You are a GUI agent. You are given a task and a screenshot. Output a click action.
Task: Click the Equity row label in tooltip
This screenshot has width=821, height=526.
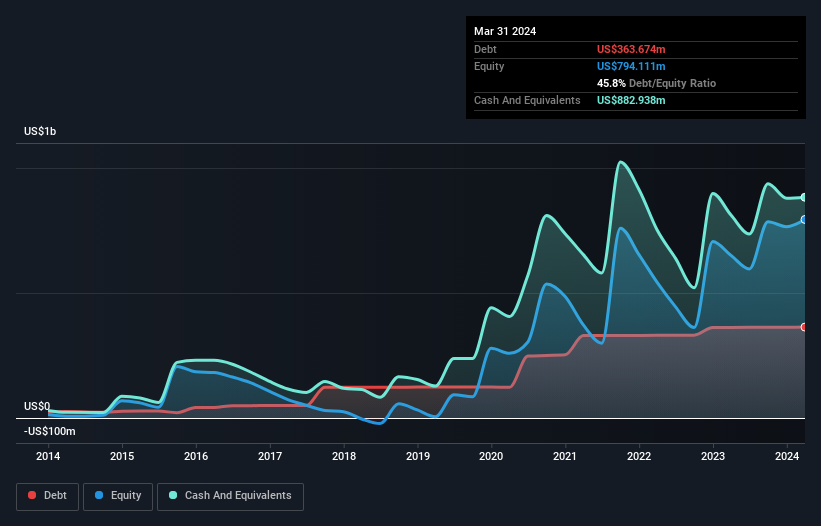pos(489,66)
